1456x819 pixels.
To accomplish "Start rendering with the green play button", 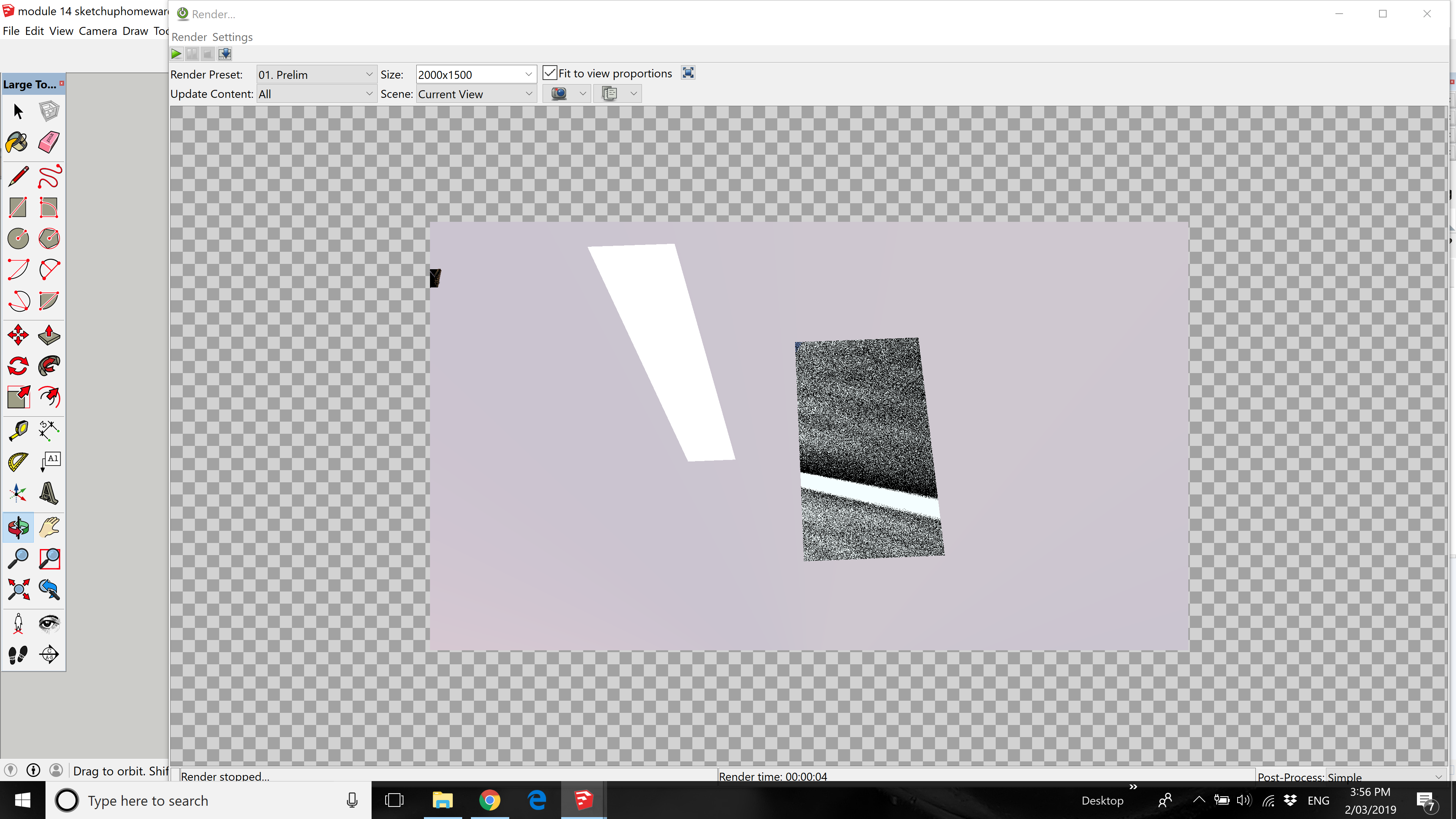I will 176,54.
